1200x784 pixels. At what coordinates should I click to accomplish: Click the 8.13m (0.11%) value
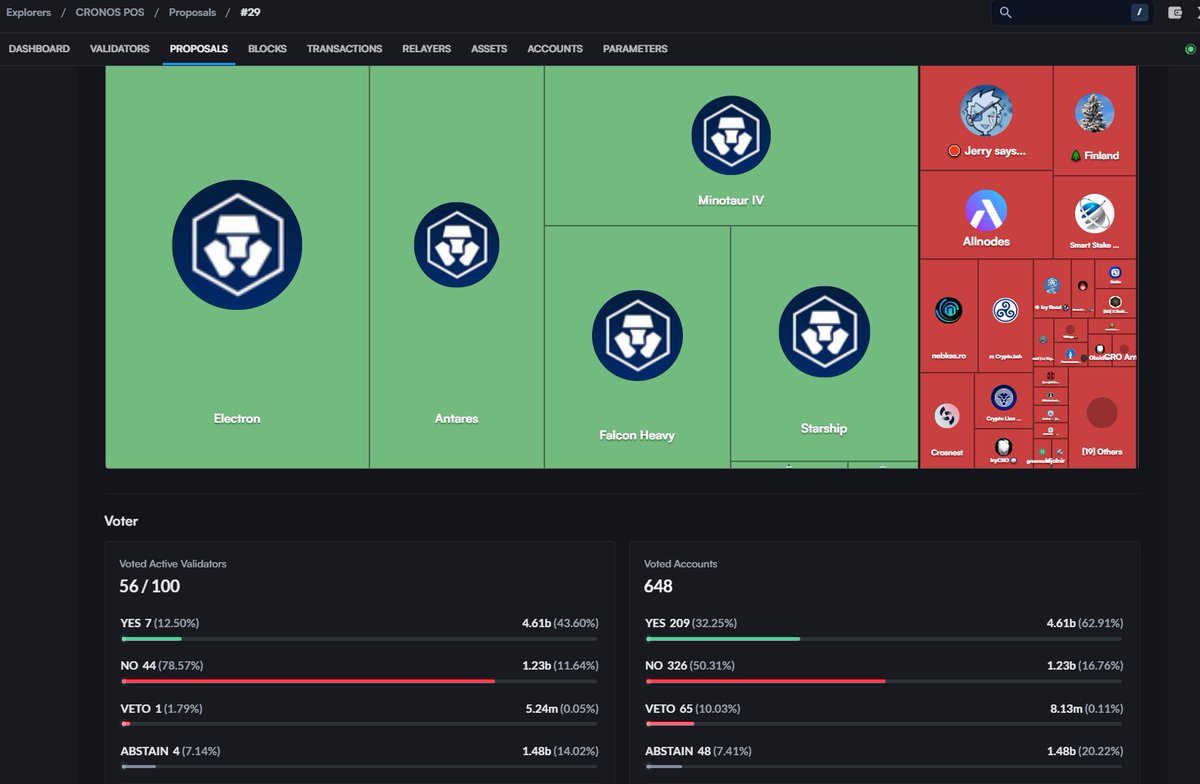[1086, 708]
